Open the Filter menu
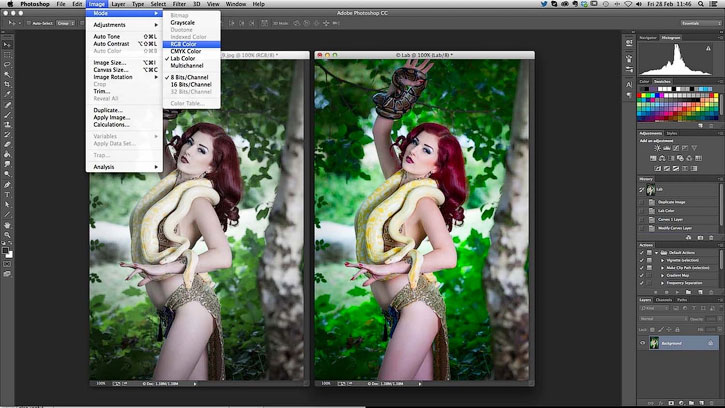Screen dimensions: 725x408 pyautogui.click(x=179, y=4)
